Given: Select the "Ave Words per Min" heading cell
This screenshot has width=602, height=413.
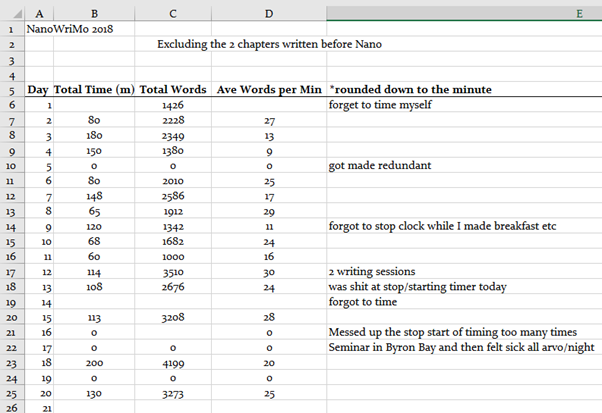Looking at the screenshot, I should pos(267,89).
